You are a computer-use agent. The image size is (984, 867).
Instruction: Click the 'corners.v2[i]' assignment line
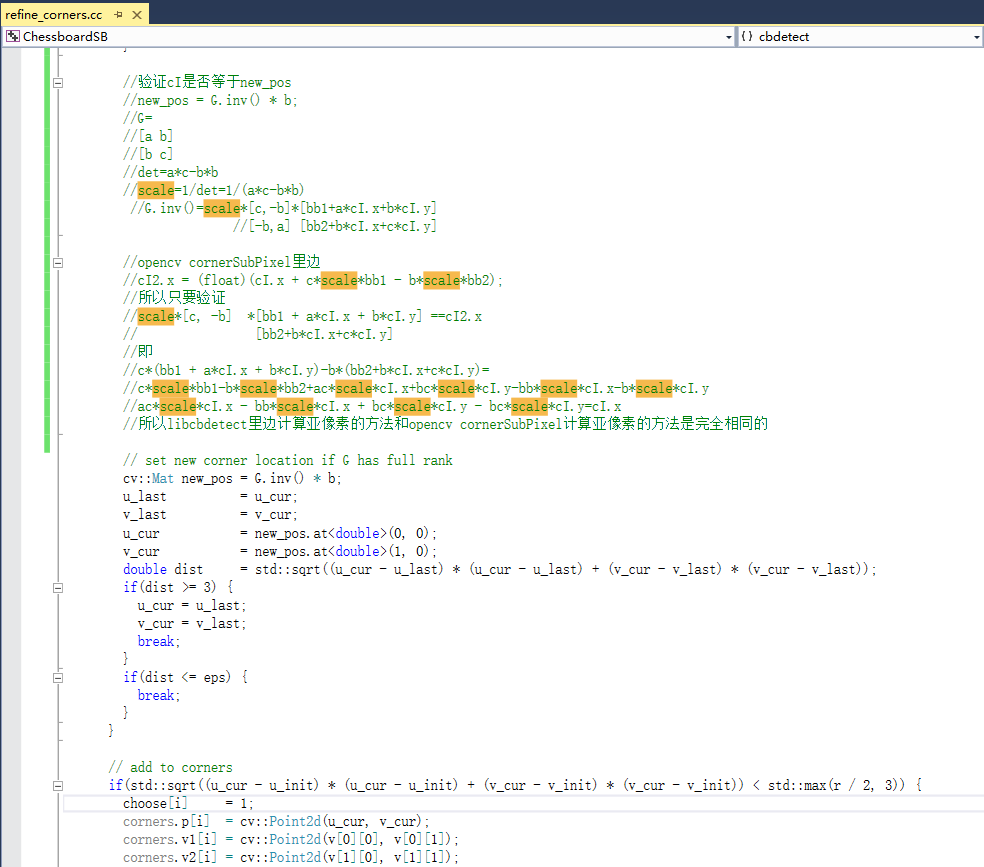pos(291,858)
